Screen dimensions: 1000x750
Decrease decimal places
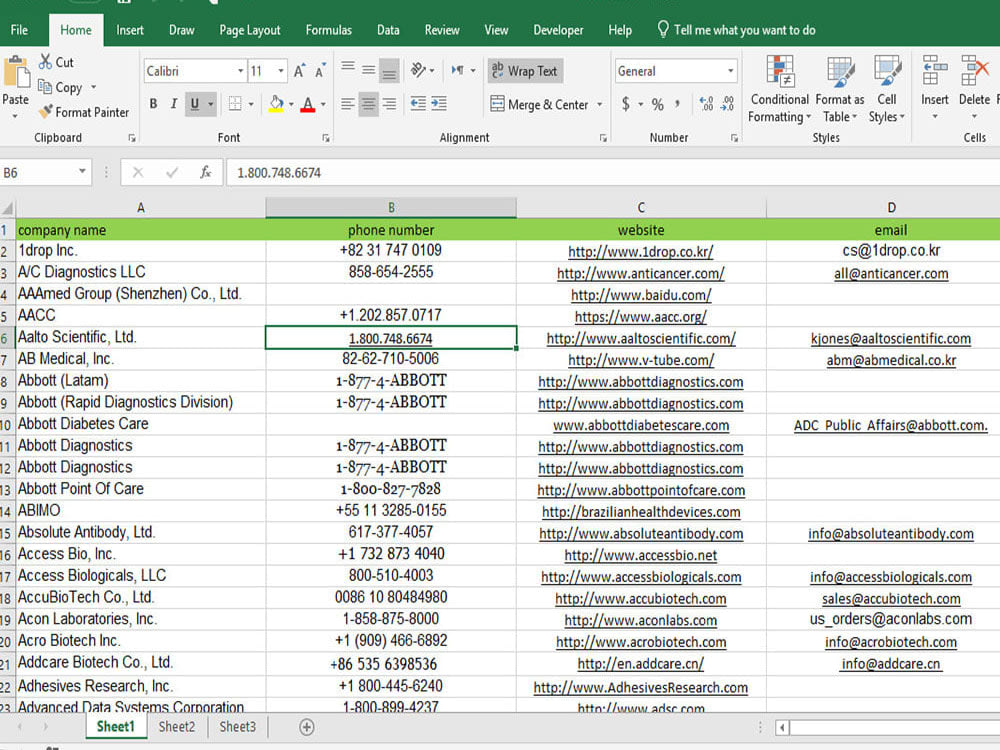pyautogui.click(x=727, y=104)
